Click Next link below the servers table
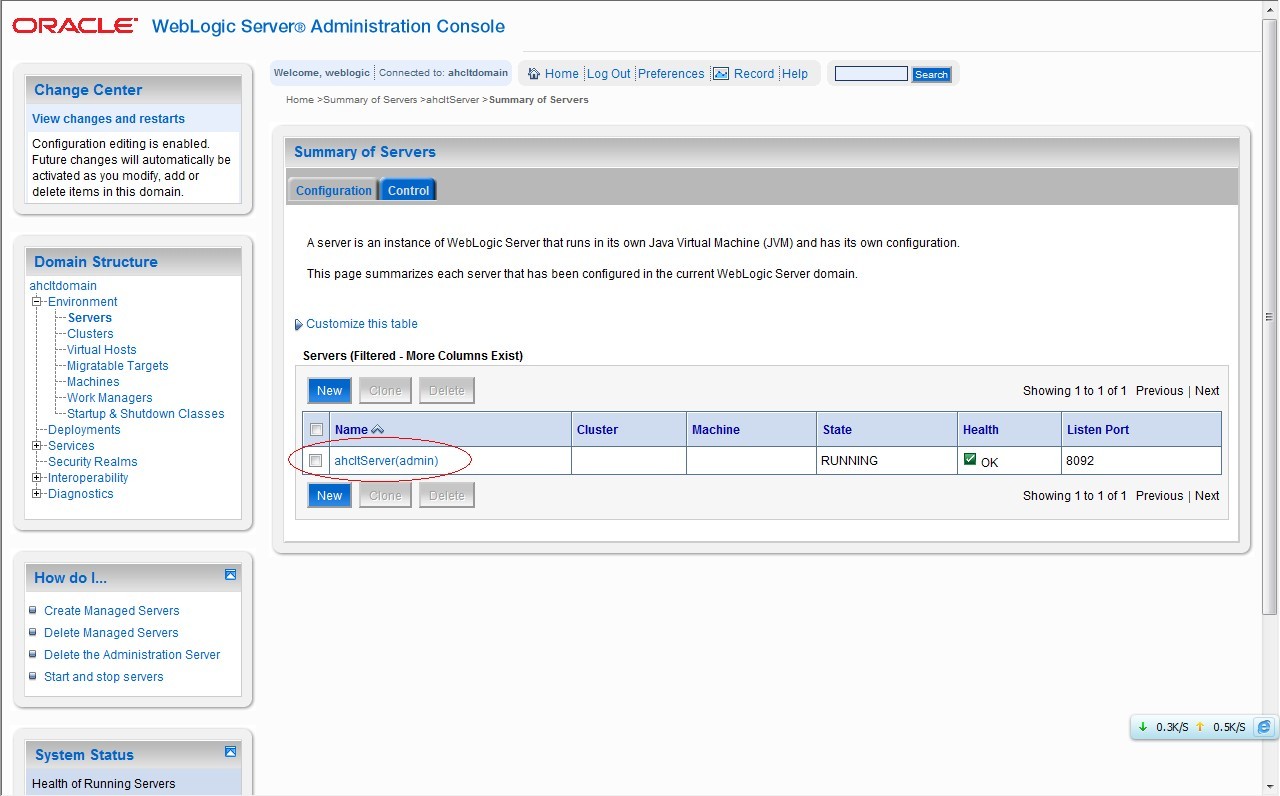Screen dimensions: 1280x796 click(1207, 496)
